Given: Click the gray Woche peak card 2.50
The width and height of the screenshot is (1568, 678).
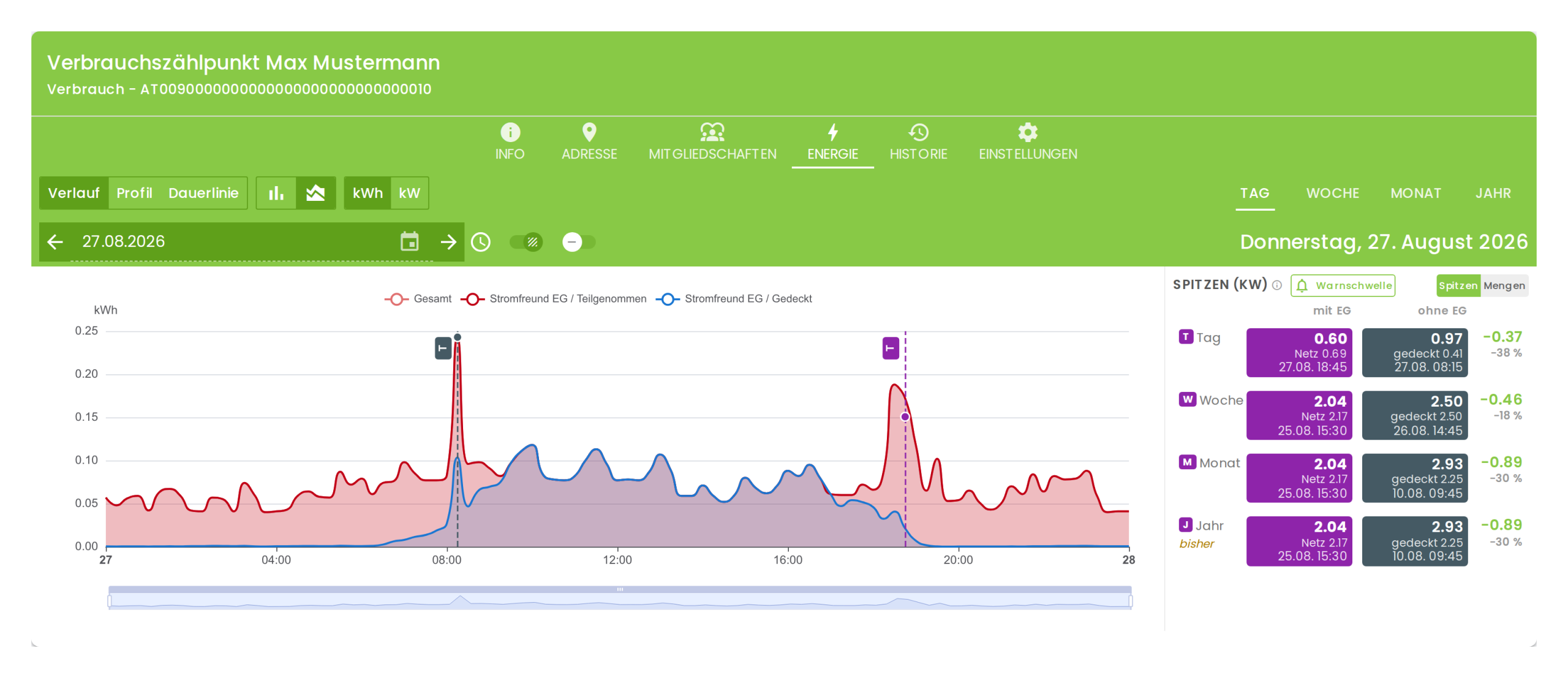Looking at the screenshot, I should click(1415, 416).
